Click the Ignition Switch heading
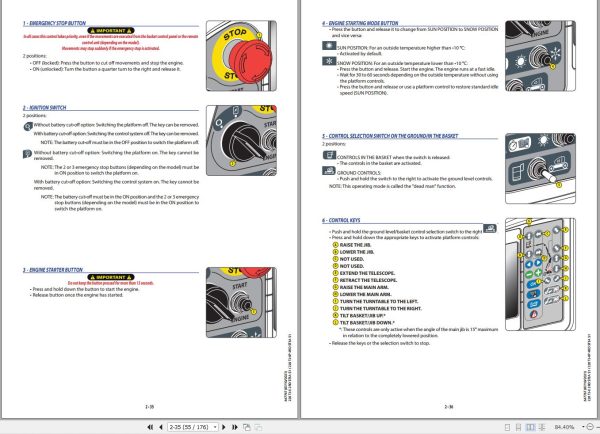This screenshot has width=600, height=434. click(44, 108)
